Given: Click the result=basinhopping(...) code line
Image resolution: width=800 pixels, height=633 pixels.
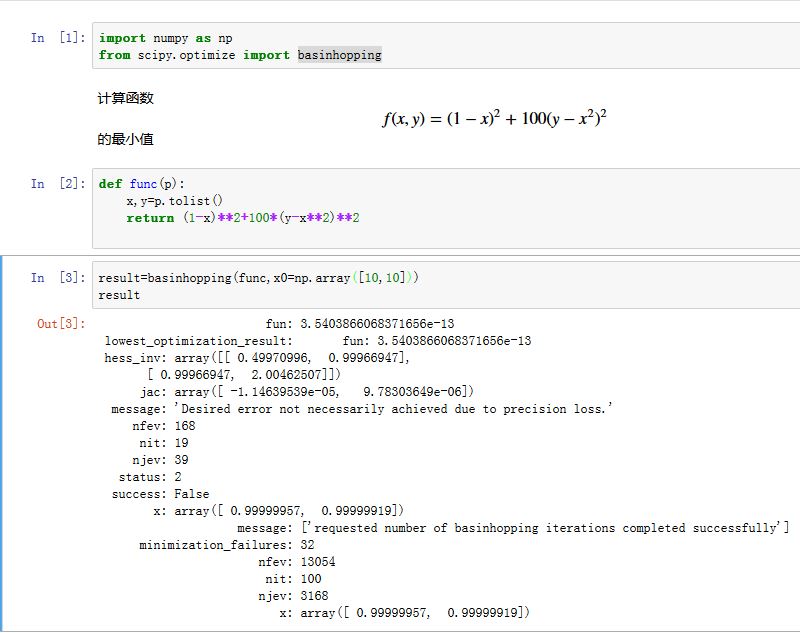Looking at the screenshot, I should pos(258,278).
